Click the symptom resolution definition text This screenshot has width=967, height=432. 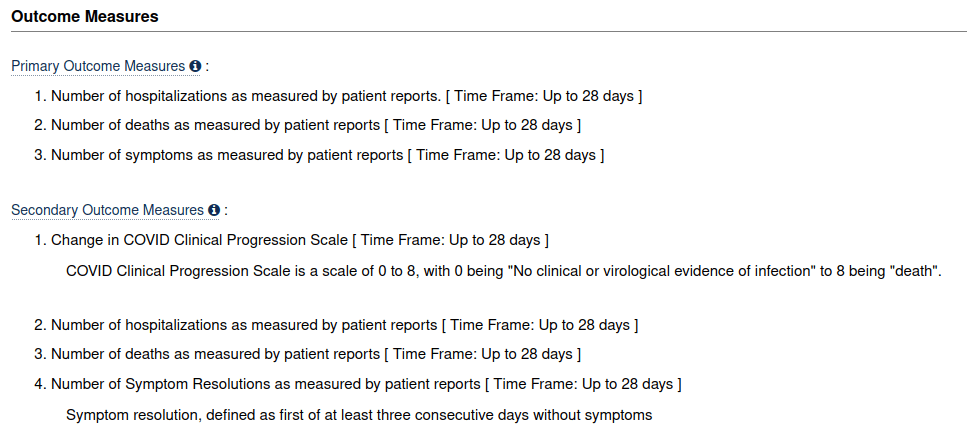tap(359, 415)
